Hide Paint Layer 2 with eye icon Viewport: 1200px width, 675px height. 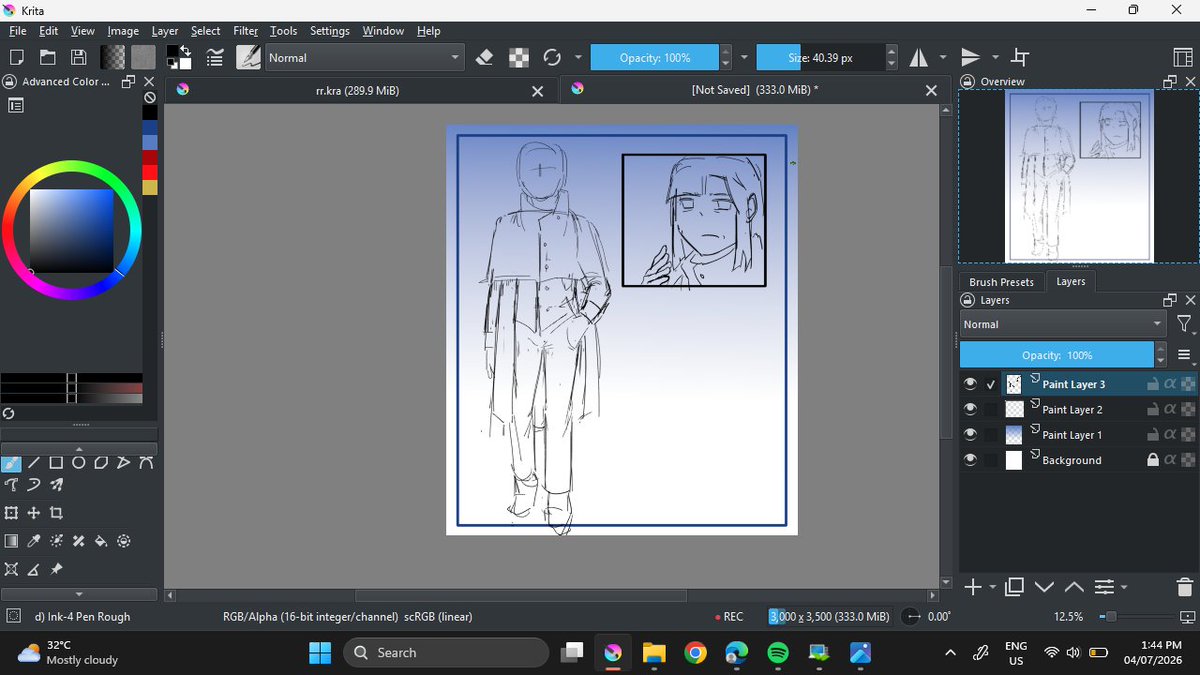[970, 409]
